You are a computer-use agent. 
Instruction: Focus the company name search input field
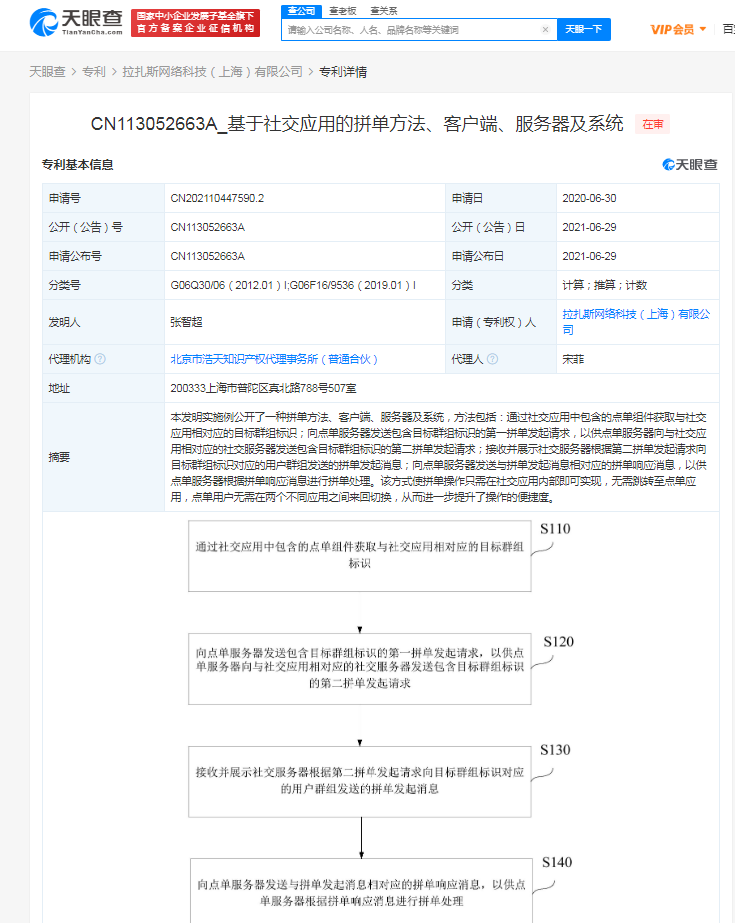(x=412, y=30)
